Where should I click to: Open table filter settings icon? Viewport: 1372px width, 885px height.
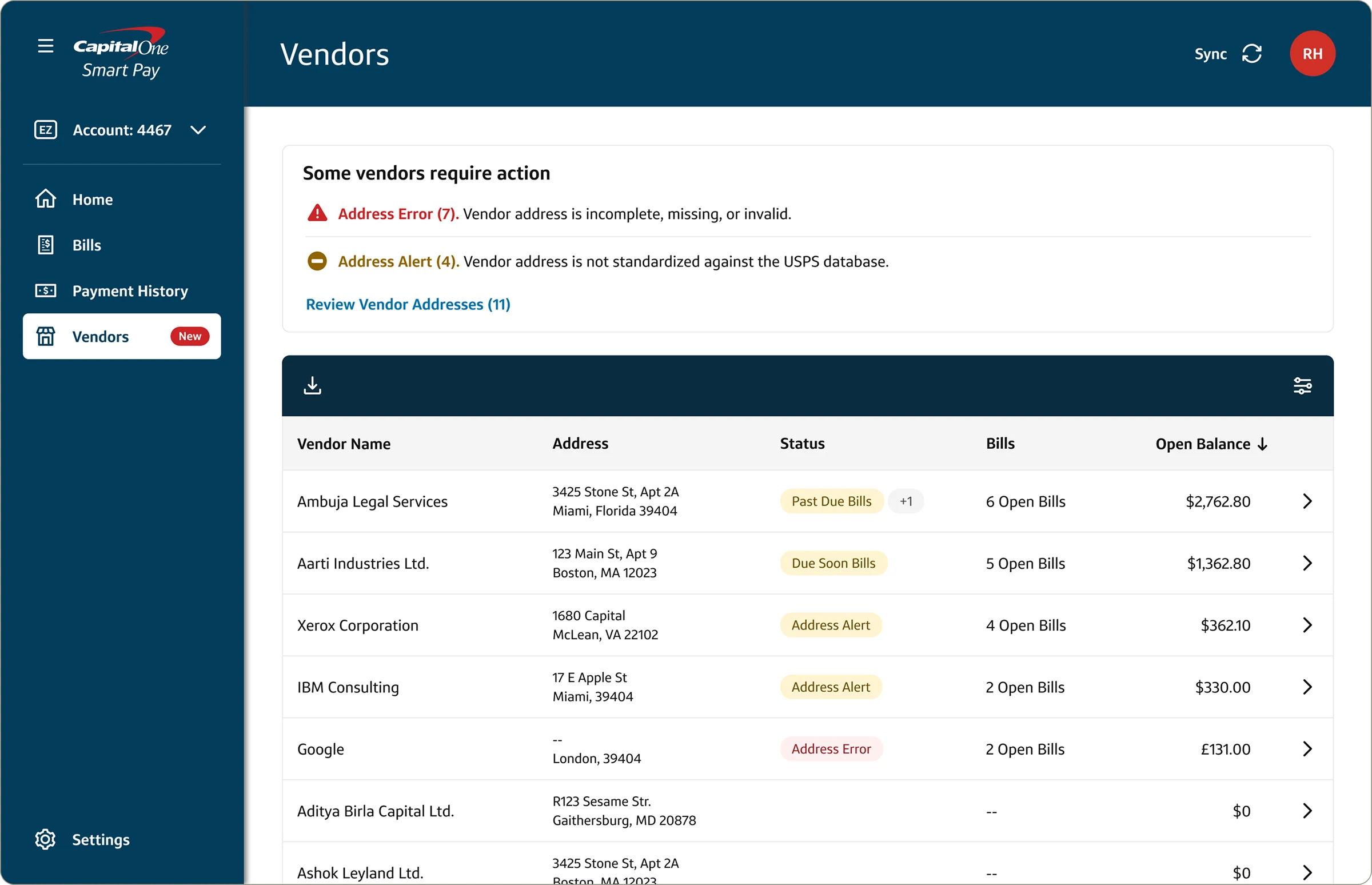point(1302,385)
